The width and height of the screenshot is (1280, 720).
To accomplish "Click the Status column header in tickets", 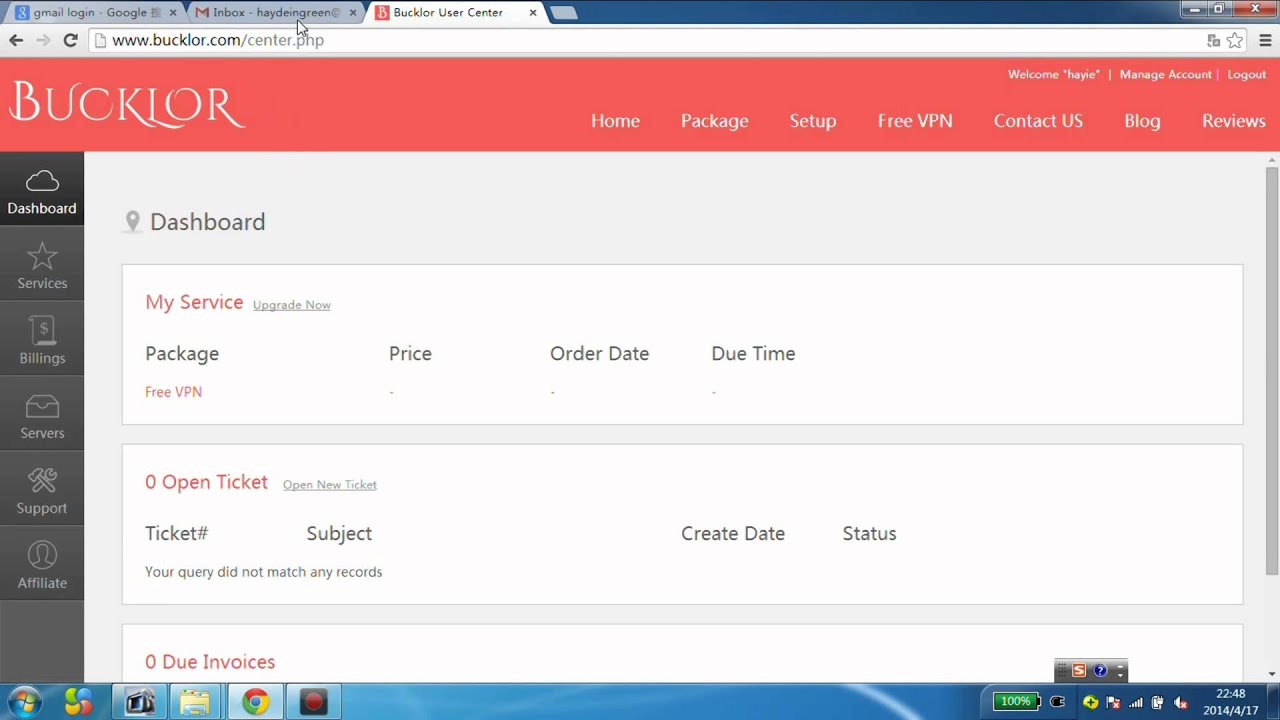I will (x=869, y=534).
